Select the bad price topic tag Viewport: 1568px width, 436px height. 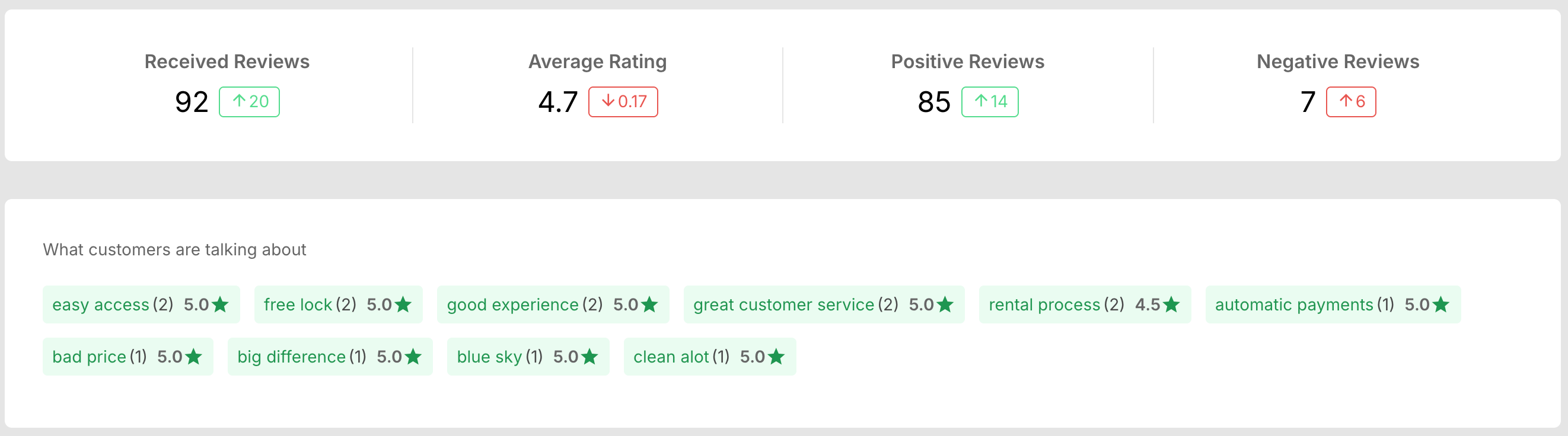click(128, 357)
